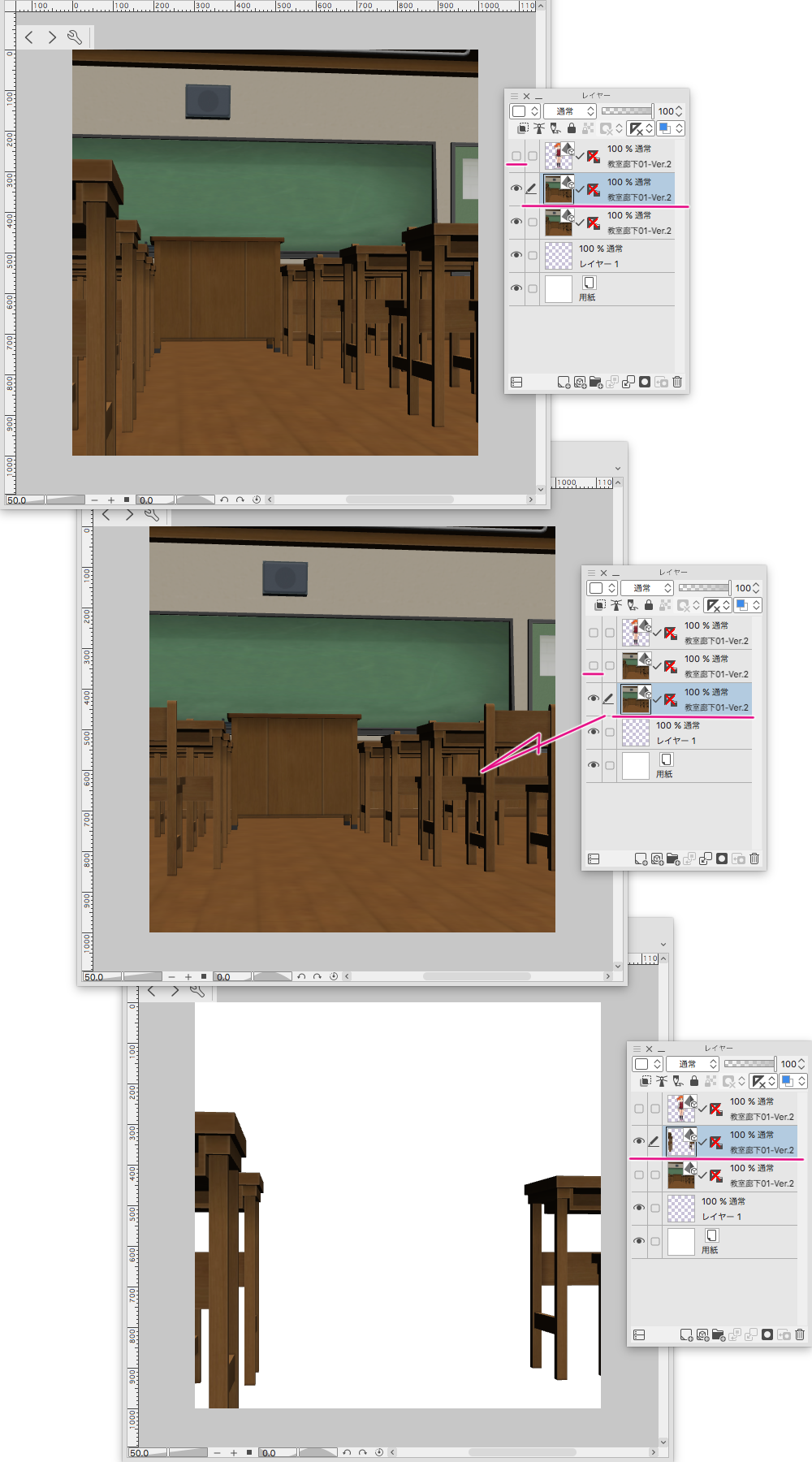Viewport: 812px width, 1462px height.
Task: Open layer color change dropdown in top panel
Action: coord(670,128)
